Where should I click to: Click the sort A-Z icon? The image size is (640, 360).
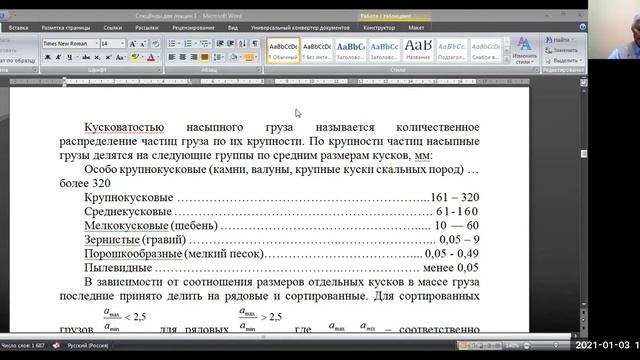coord(242,43)
